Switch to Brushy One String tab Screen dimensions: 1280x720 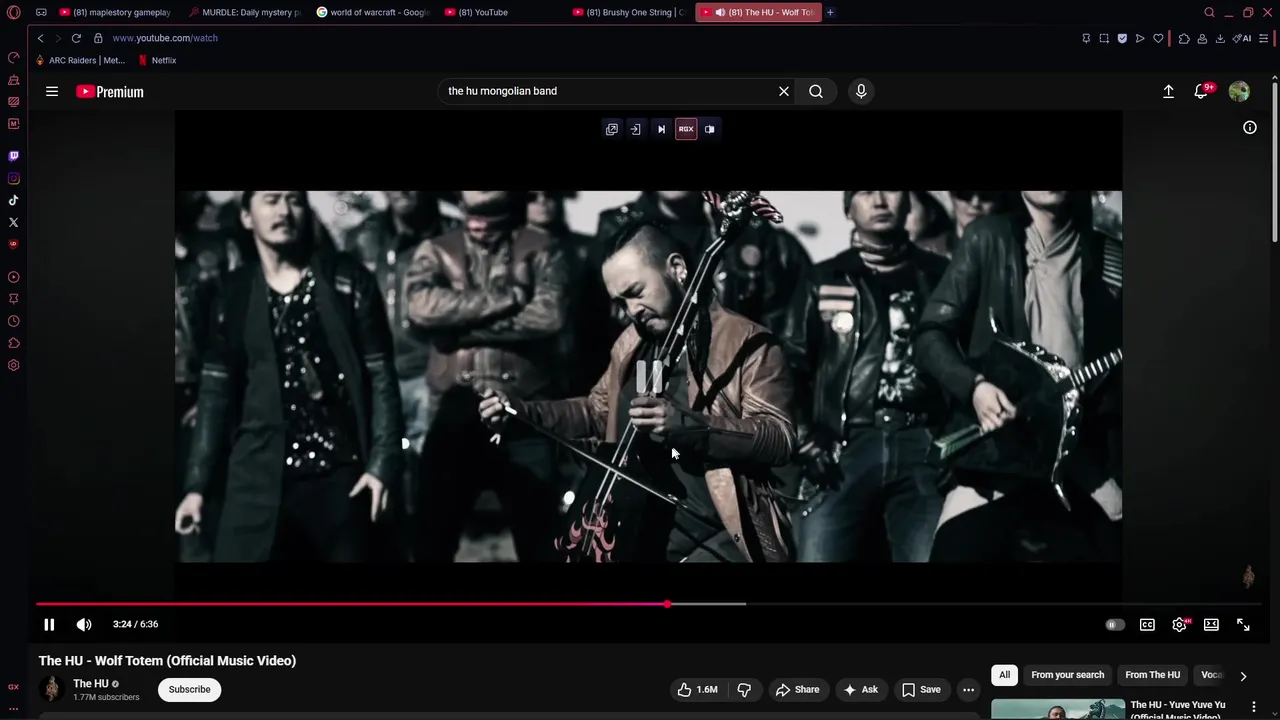tap(628, 12)
